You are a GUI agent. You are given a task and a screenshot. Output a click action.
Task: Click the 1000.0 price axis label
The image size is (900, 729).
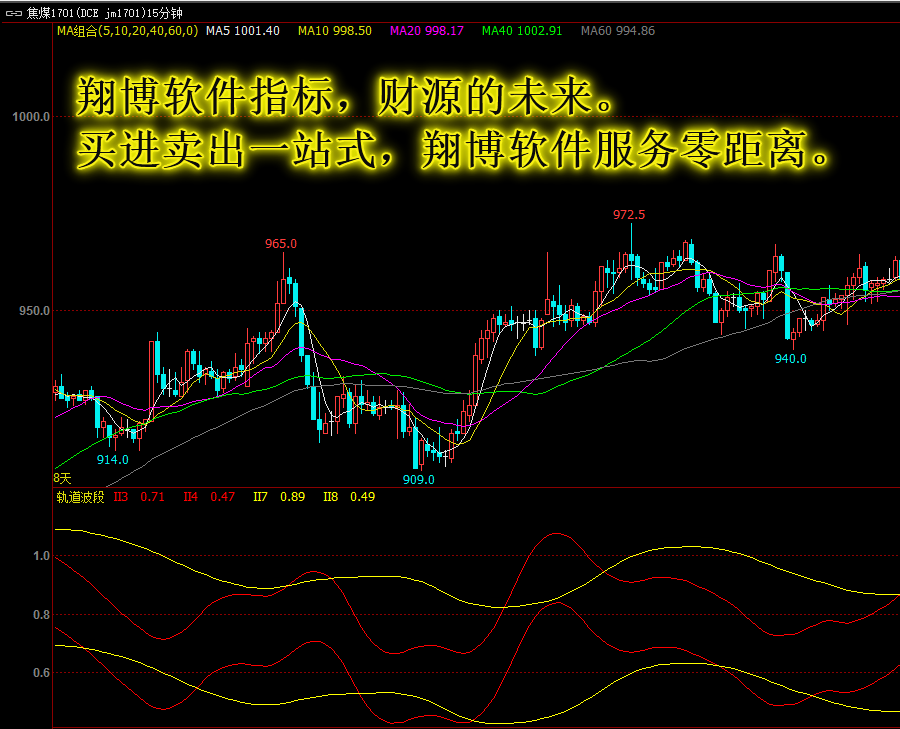click(31, 117)
